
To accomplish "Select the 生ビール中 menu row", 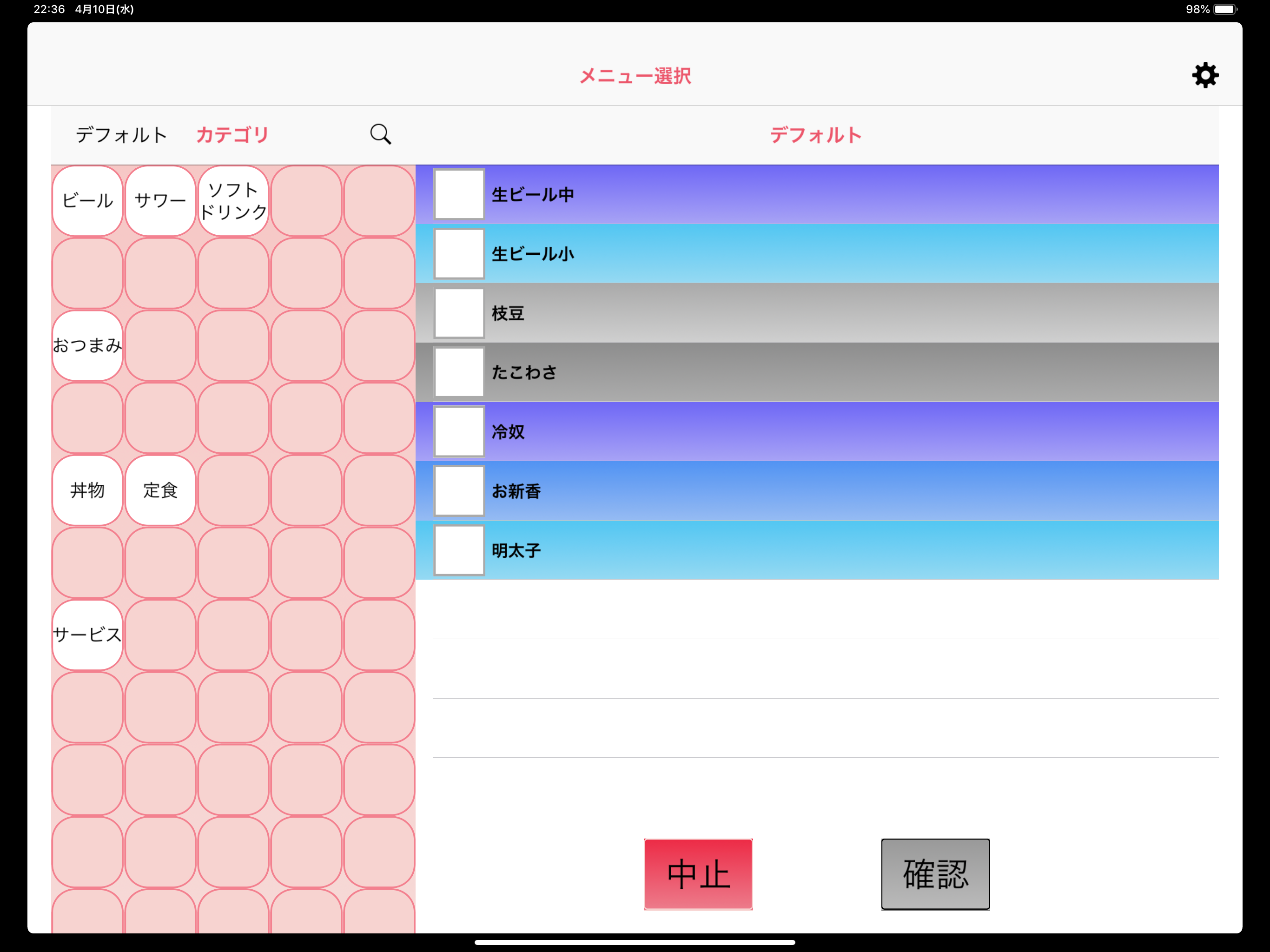I will click(817, 194).
